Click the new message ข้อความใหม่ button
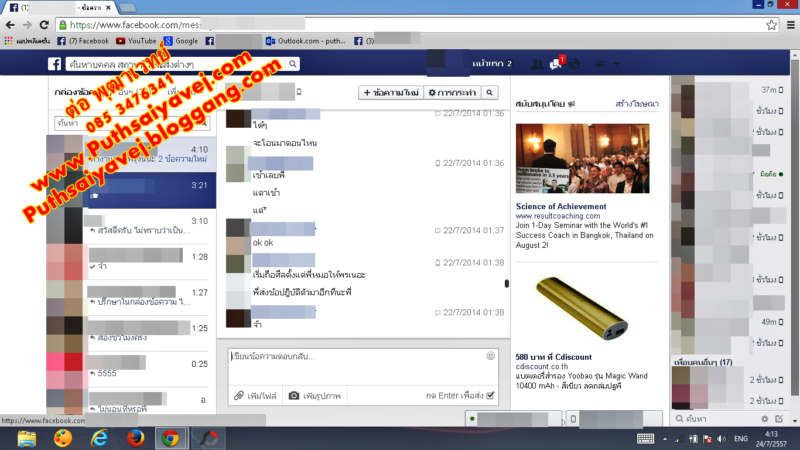 (390, 93)
